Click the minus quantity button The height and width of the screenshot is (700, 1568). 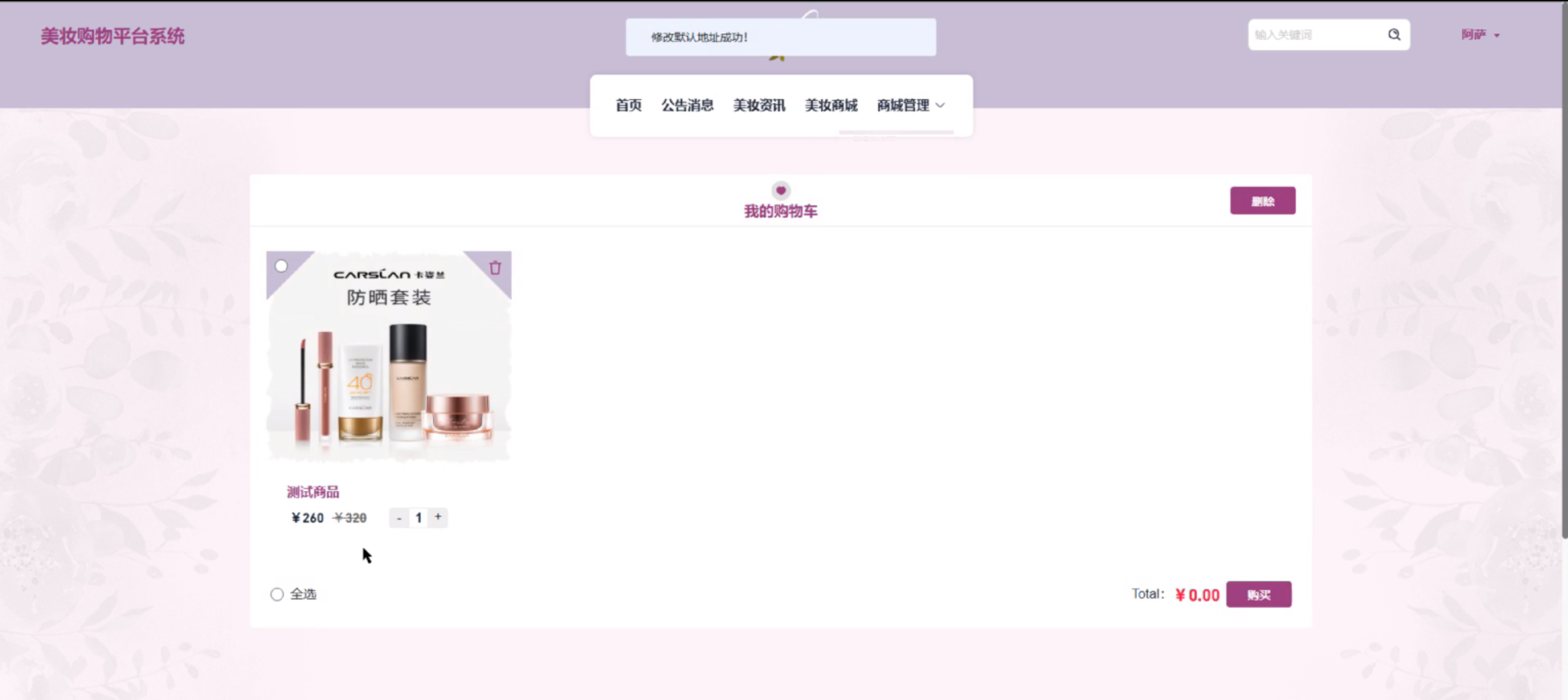(399, 518)
